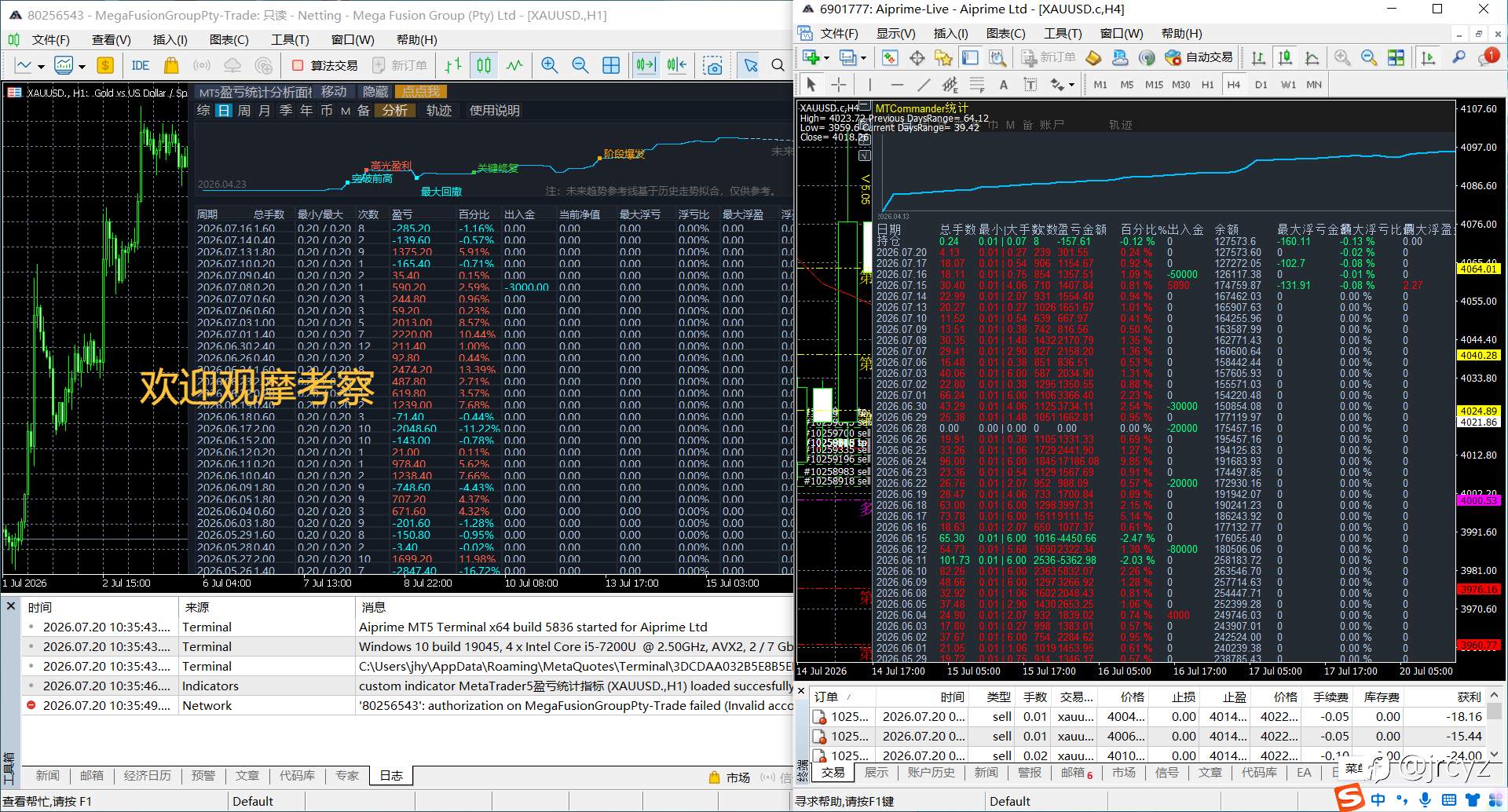
Task: Open the 图表(C) menu in left window
Action: [x=229, y=39]
